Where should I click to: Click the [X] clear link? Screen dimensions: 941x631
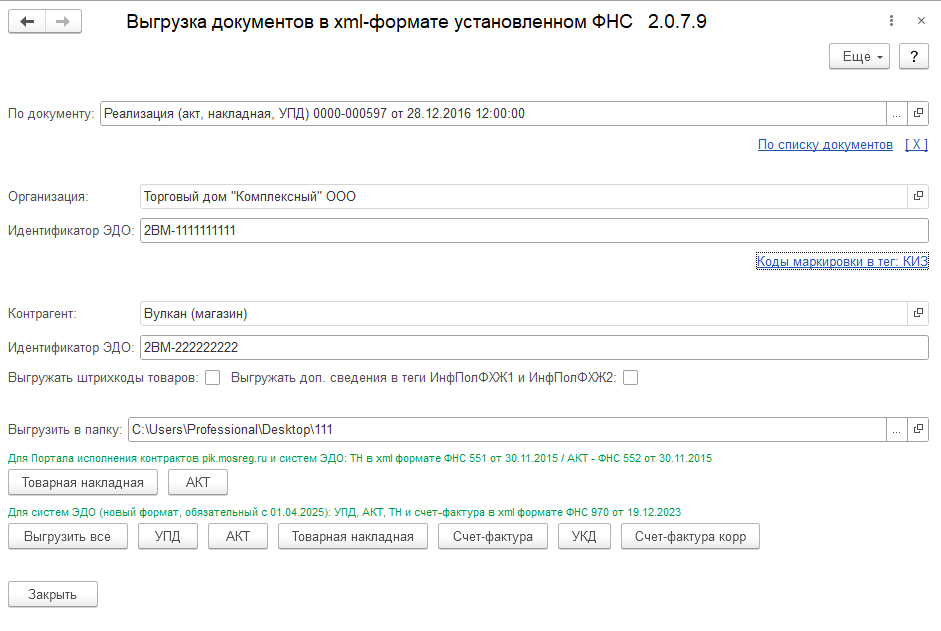pyautogui.click(x=916, y=145)
